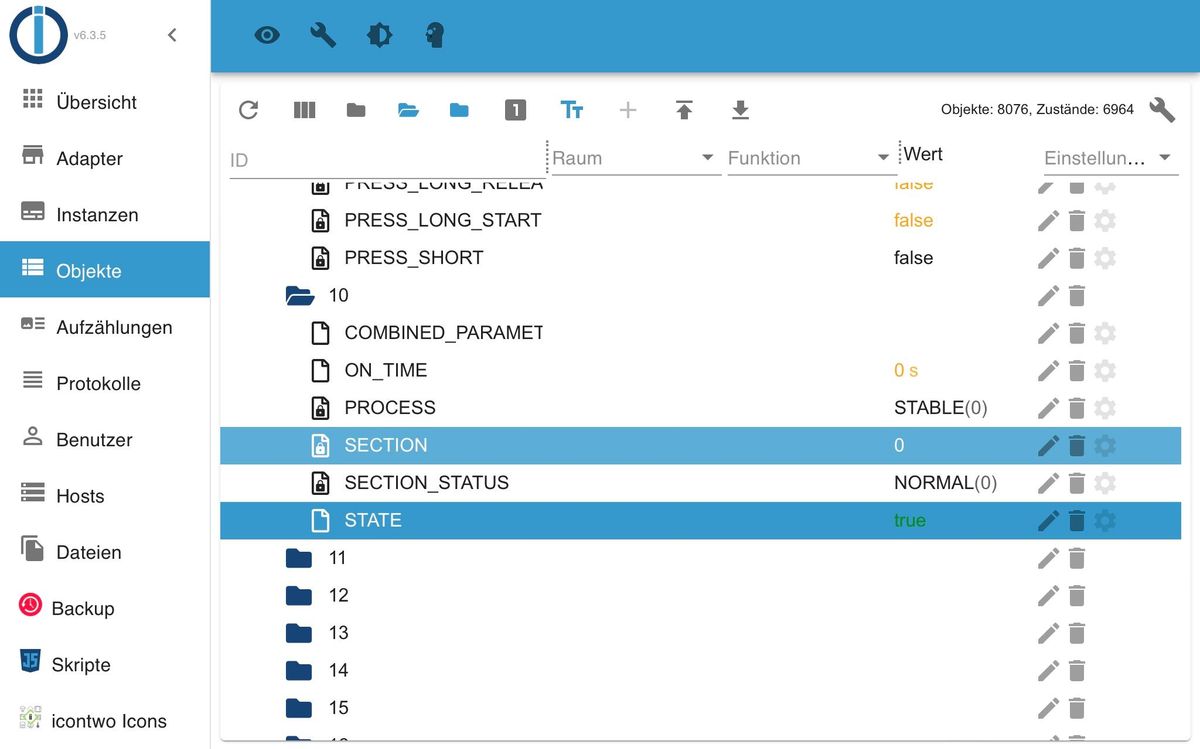Screen dimensions: 1200x749
Task: Click the wrench icon in the blue header
Action: point(323,36)
